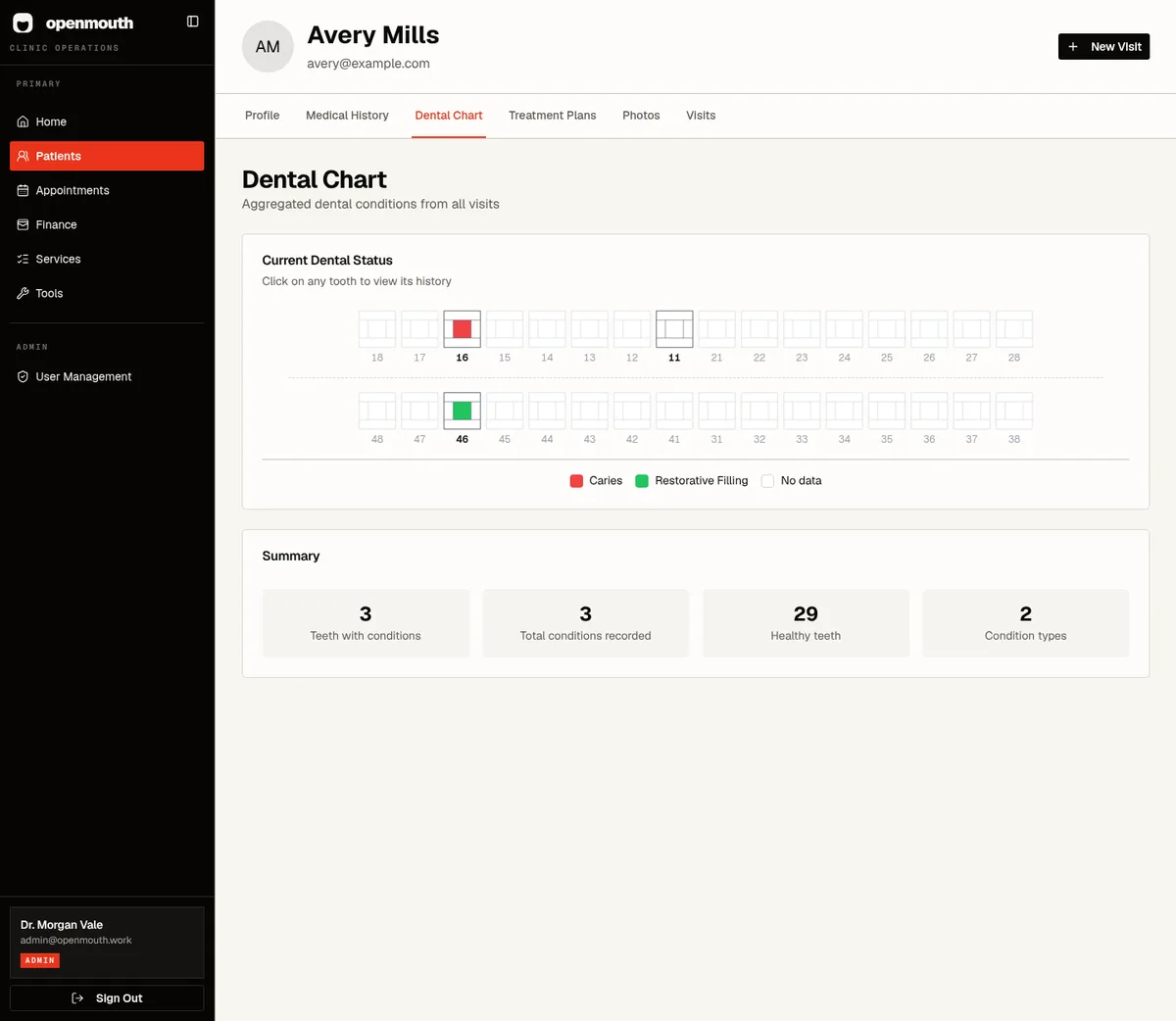1176x1021 pixels.
Task: Click the Services checklist icon
Action: (24, 259)
